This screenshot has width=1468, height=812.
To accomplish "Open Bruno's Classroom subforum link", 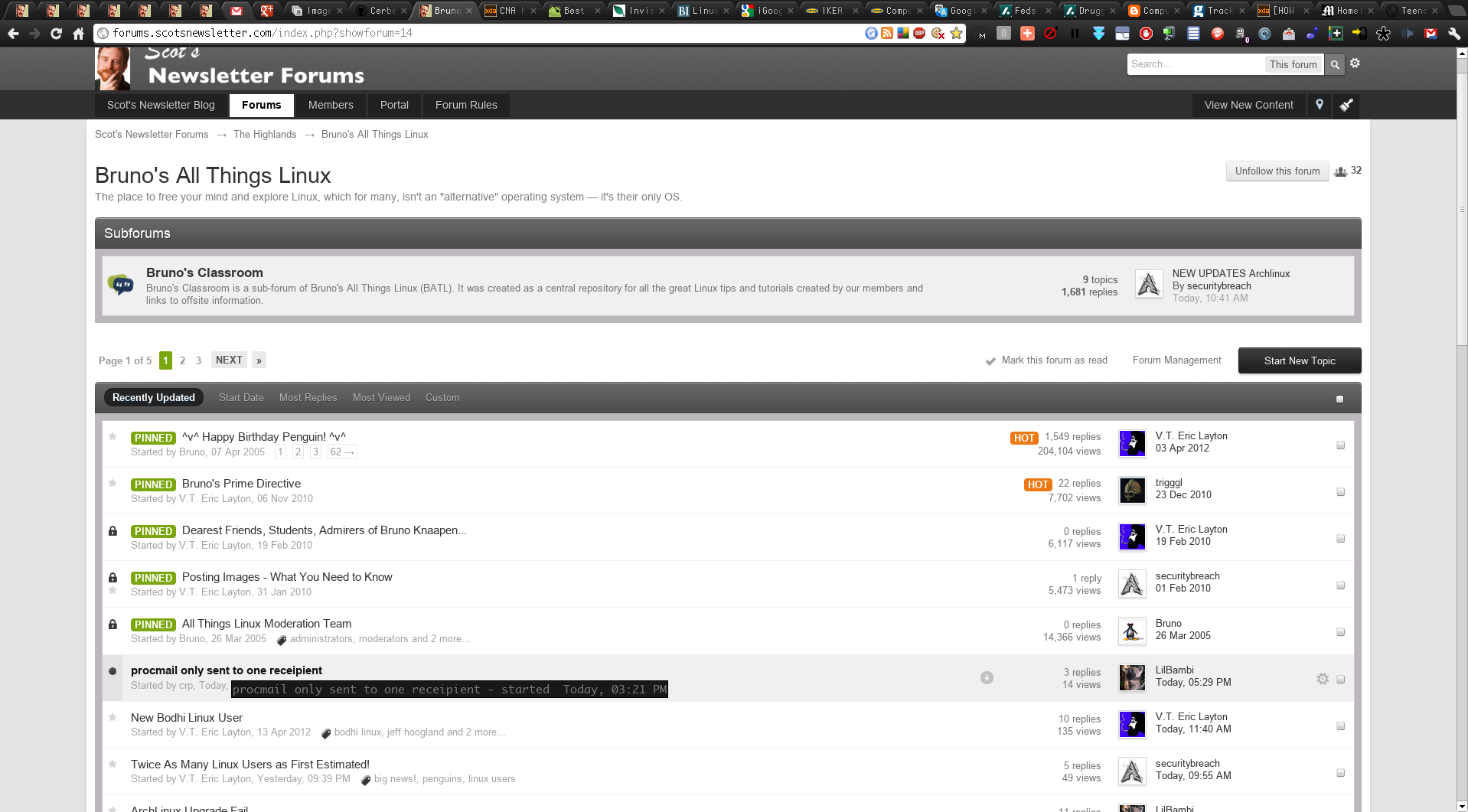I will (204, 272).
